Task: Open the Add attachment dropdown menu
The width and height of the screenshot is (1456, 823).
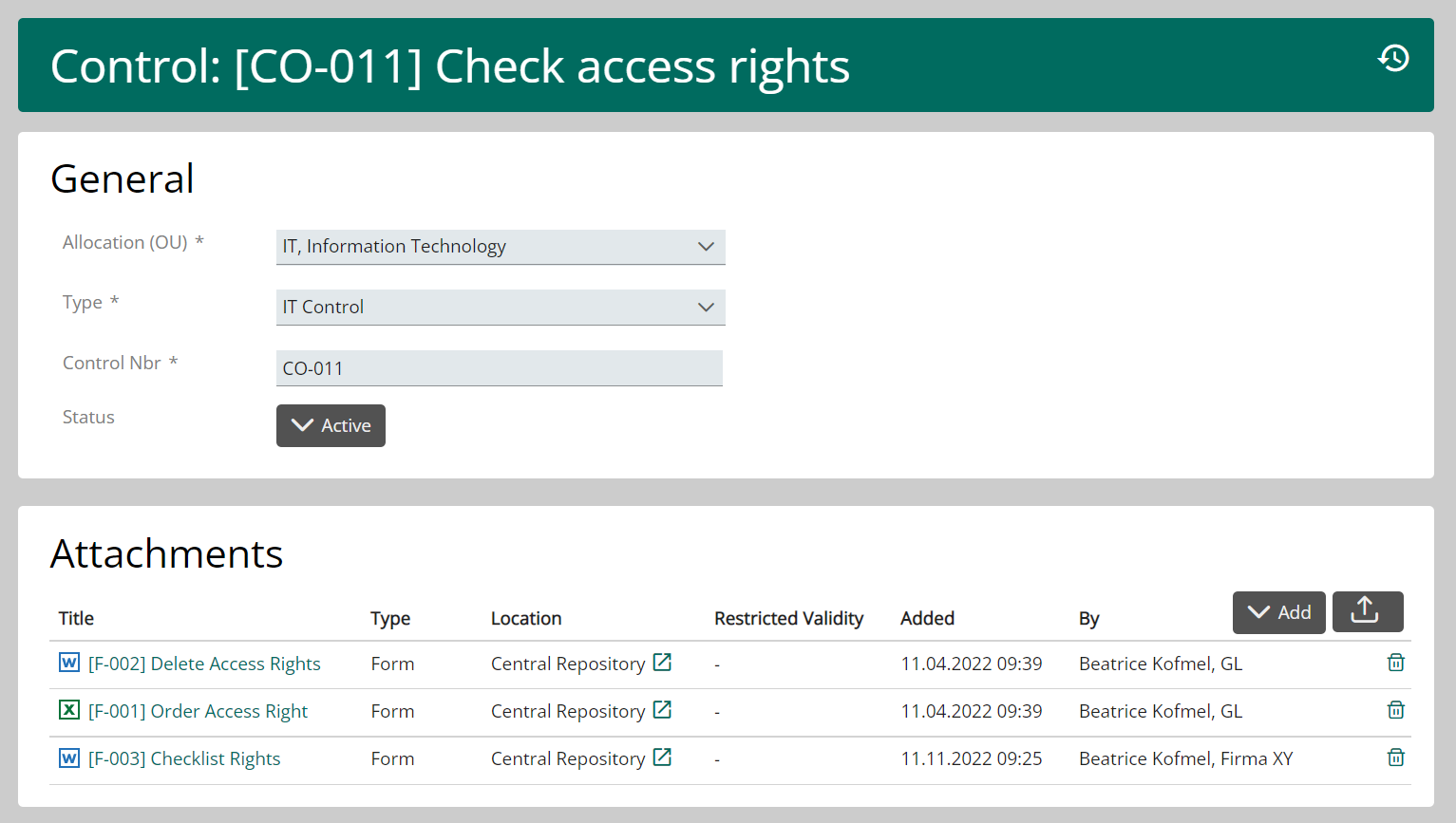Action: [x=1278, y=612]
